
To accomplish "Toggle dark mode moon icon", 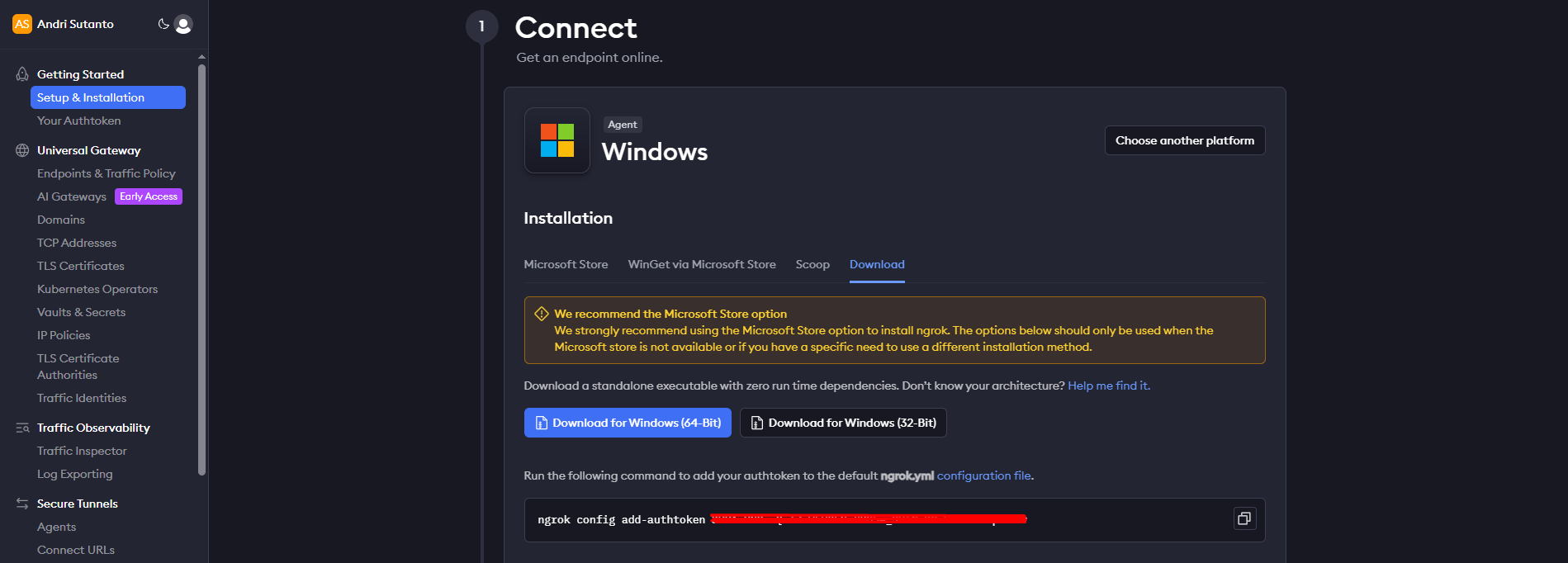I will (x=163, y=24).
